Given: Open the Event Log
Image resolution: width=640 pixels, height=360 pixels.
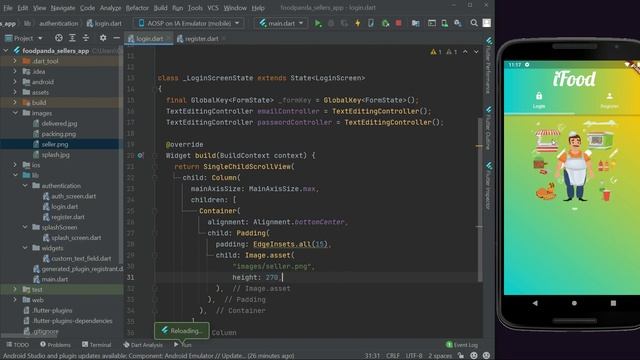Looking at the screenshot, I should coord(462,345).
